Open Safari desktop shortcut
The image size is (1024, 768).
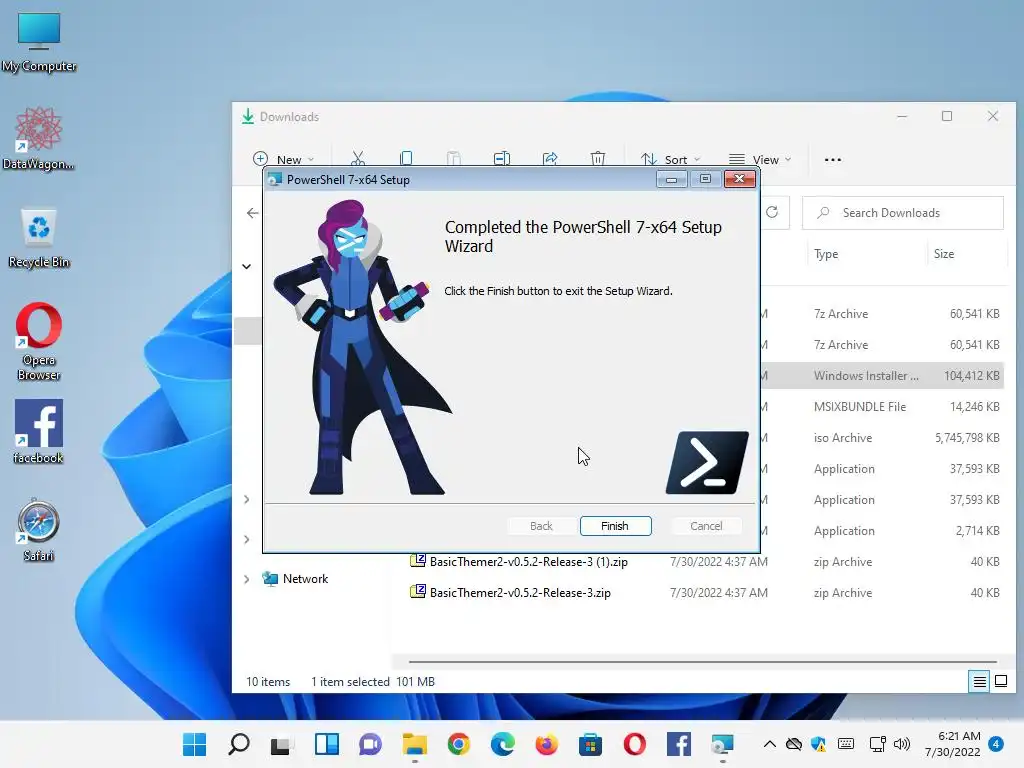[x=39, y=530]
